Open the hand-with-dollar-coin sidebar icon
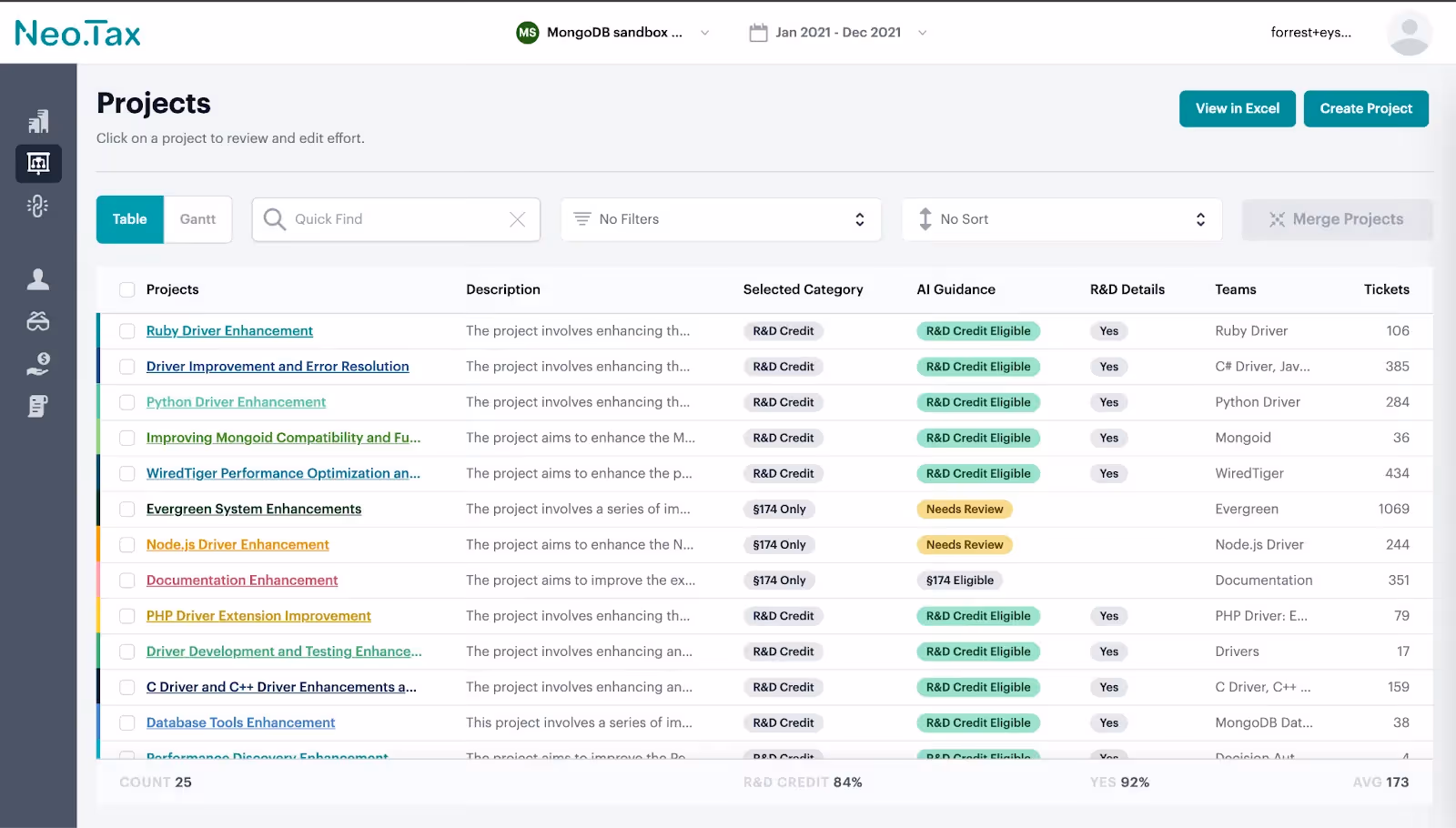The width and height of the screenshot is (1456, 828). point(38,364)
